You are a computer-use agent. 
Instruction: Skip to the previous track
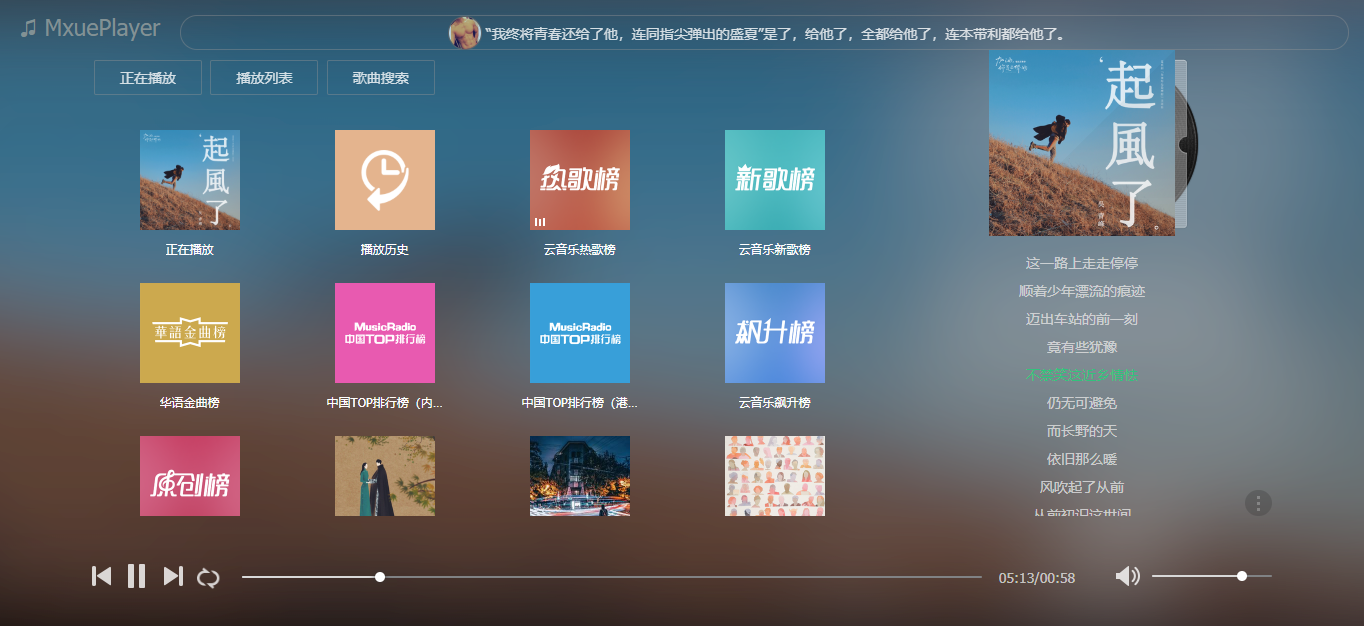(x=101, y=576)
